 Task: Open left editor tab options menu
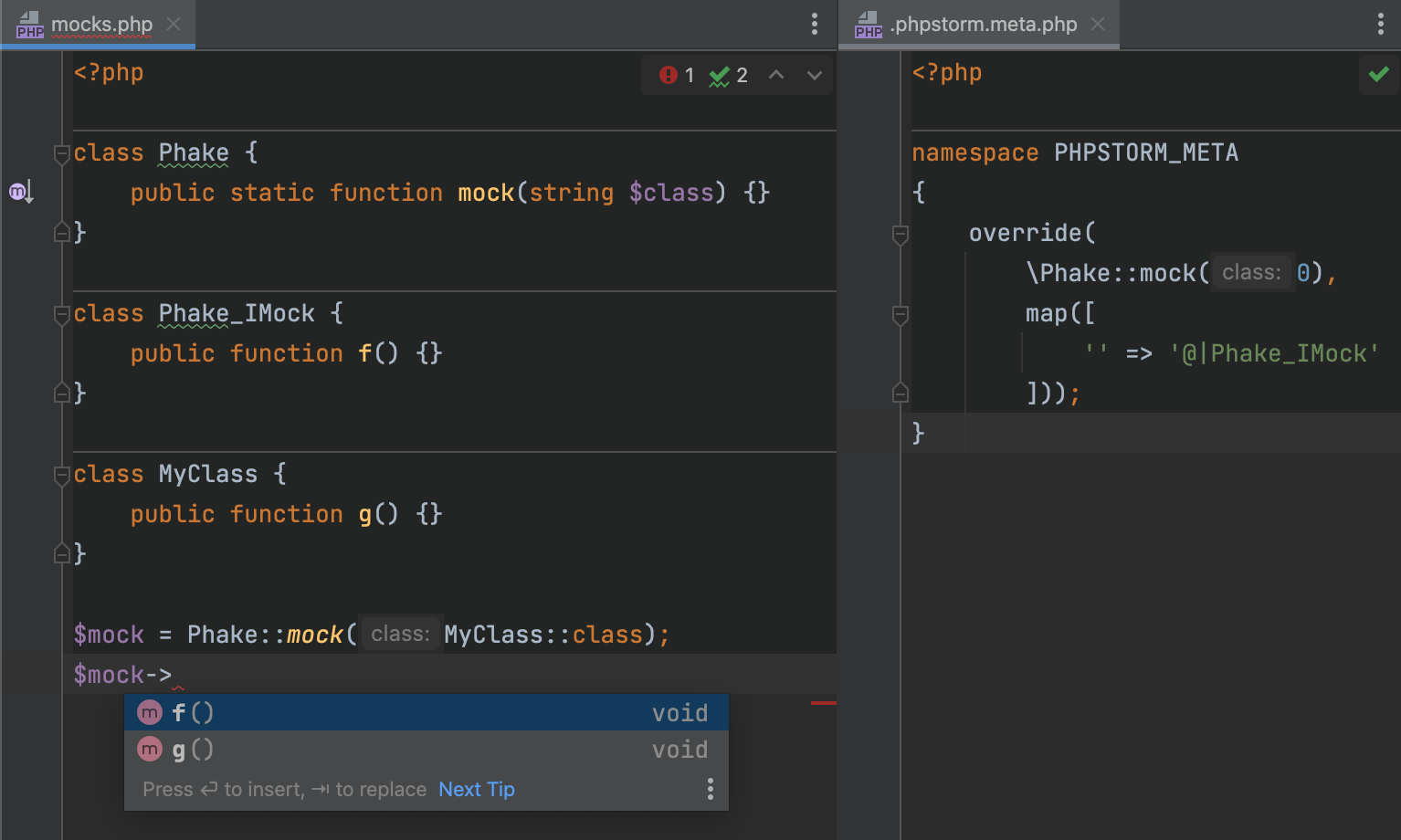(x=814, y=25)
